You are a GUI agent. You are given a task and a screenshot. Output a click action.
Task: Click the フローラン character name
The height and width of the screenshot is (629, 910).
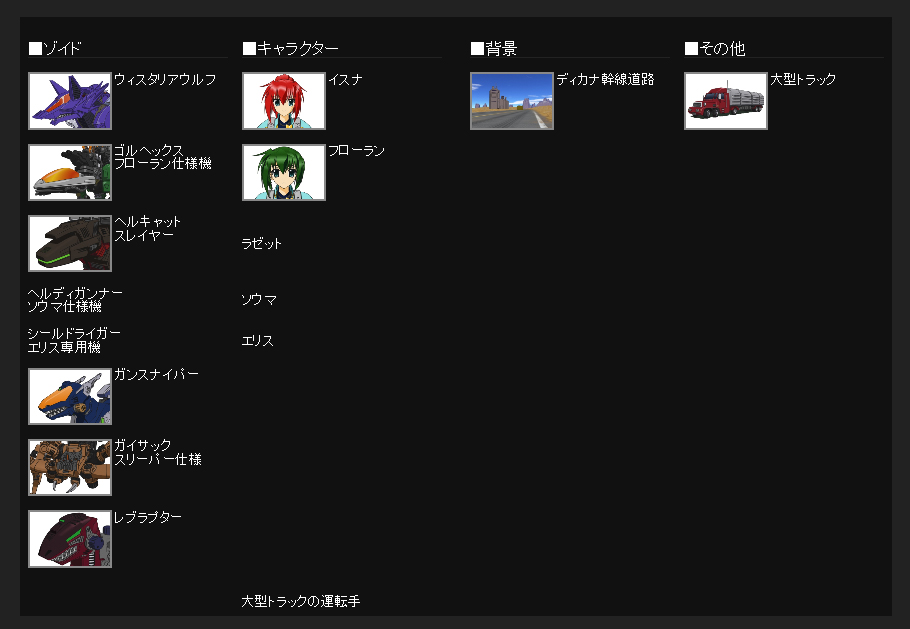click(356, 151)
